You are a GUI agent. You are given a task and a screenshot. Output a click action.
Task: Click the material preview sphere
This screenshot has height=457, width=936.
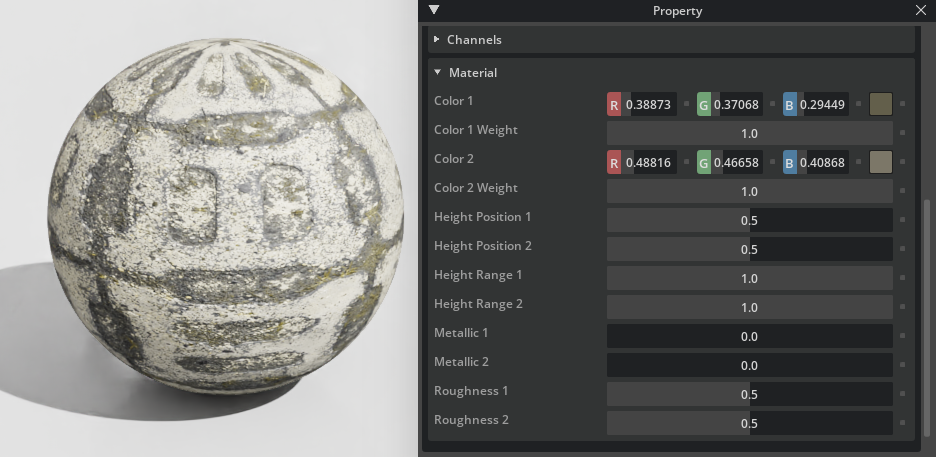225,217
